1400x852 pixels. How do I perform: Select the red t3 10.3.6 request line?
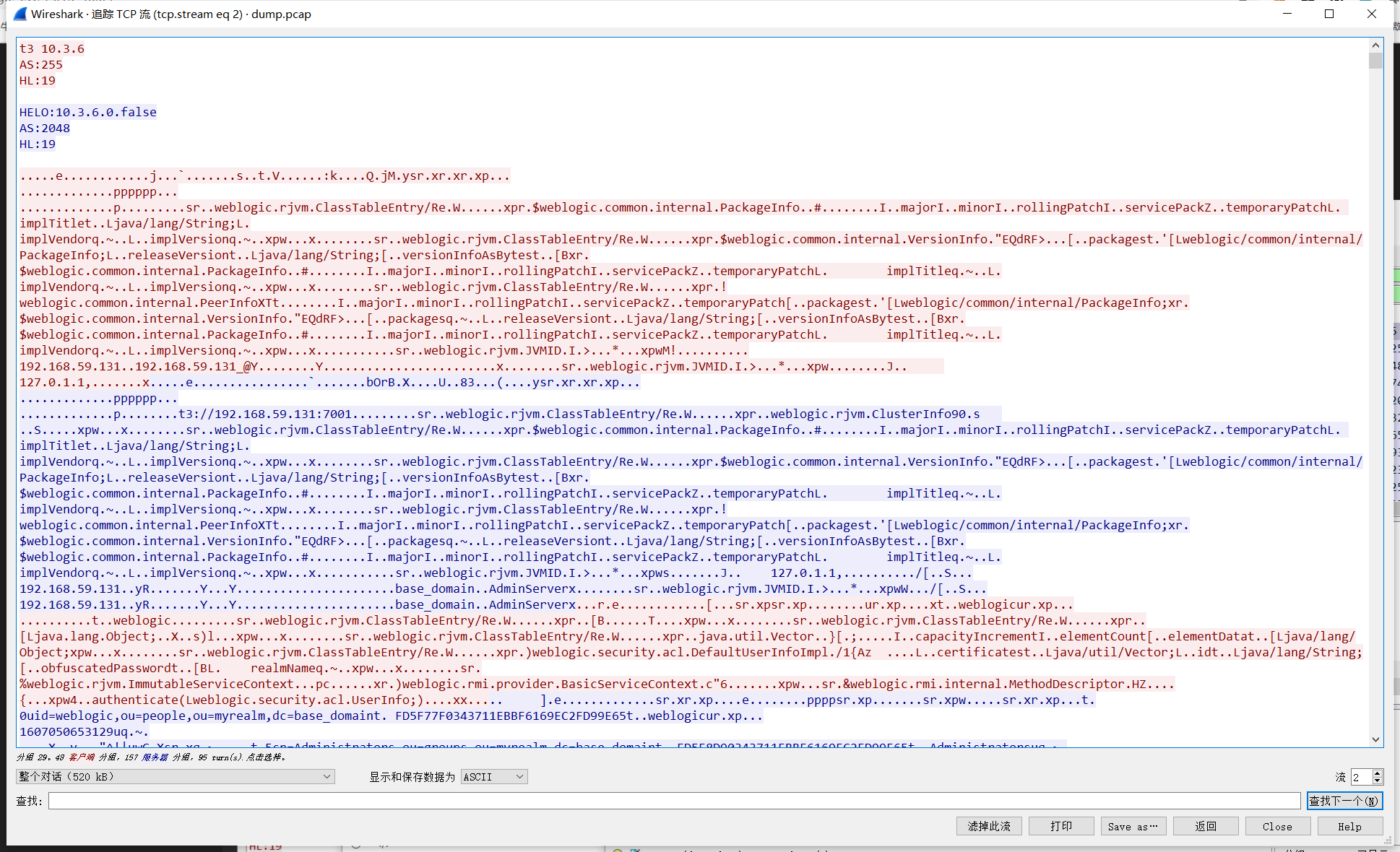pos(51,48)
